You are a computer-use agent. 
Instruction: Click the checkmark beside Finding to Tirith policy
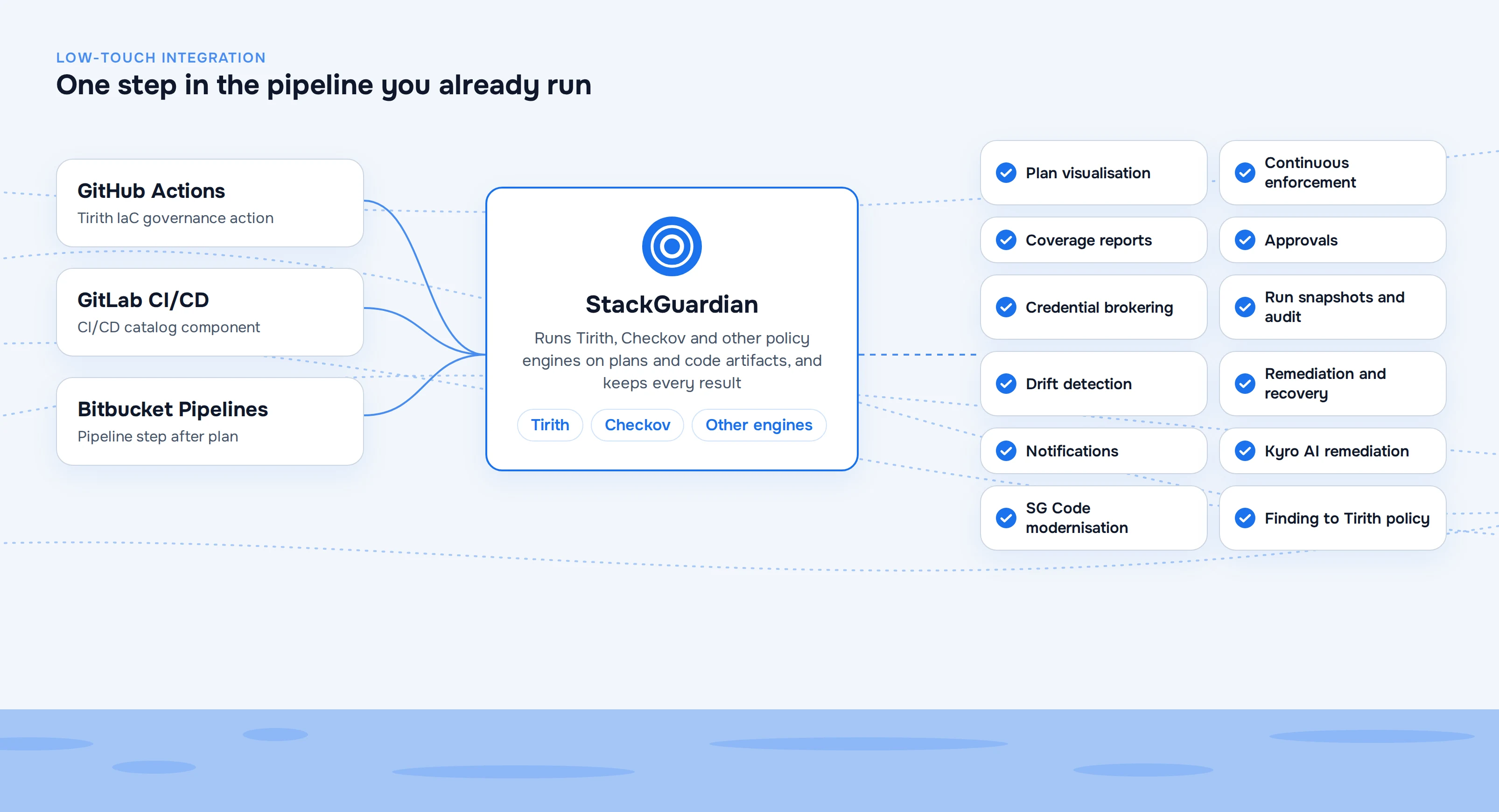[1245, 518]
